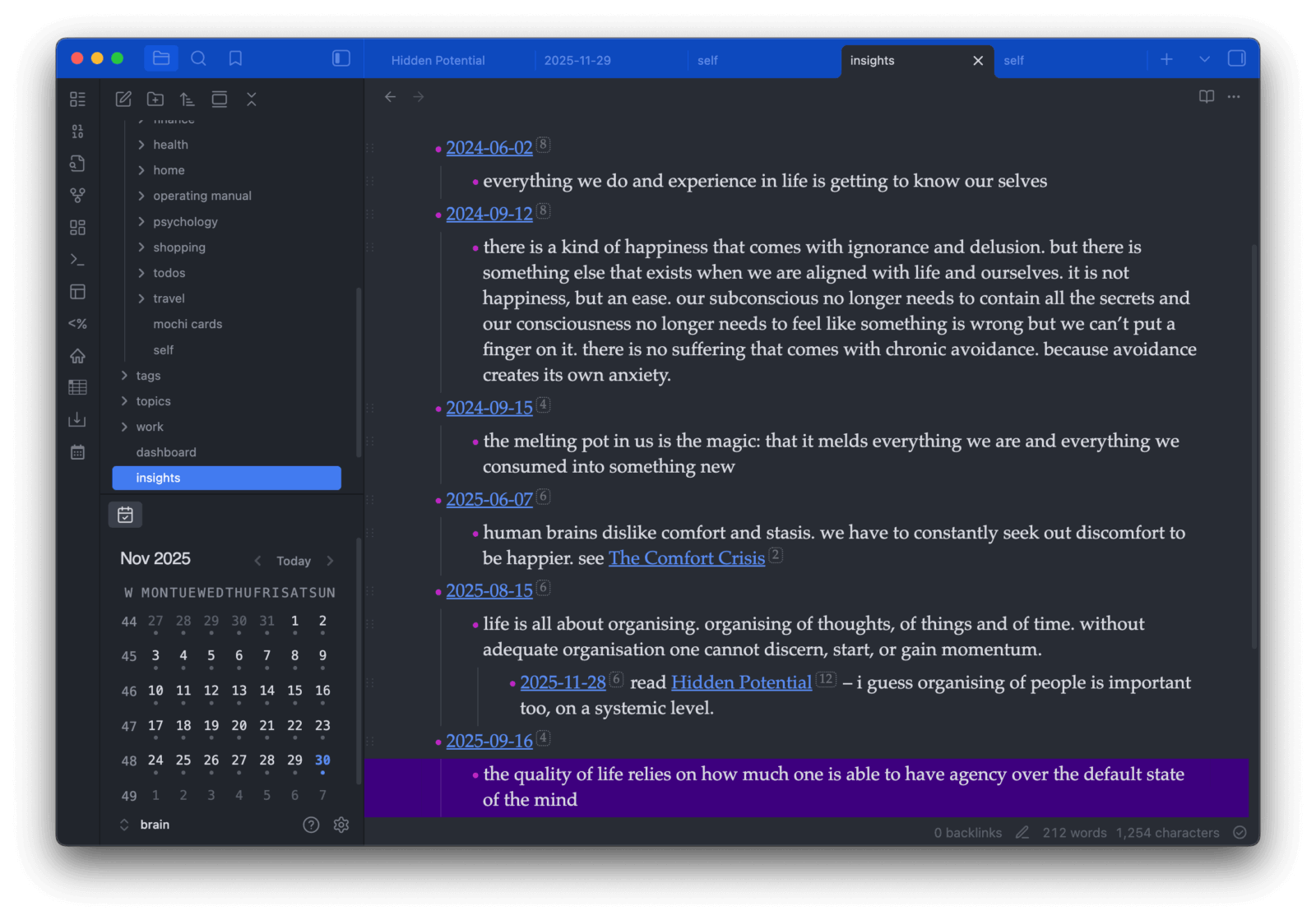
Task: Open settings gear icon
Action: click(341, 825)
